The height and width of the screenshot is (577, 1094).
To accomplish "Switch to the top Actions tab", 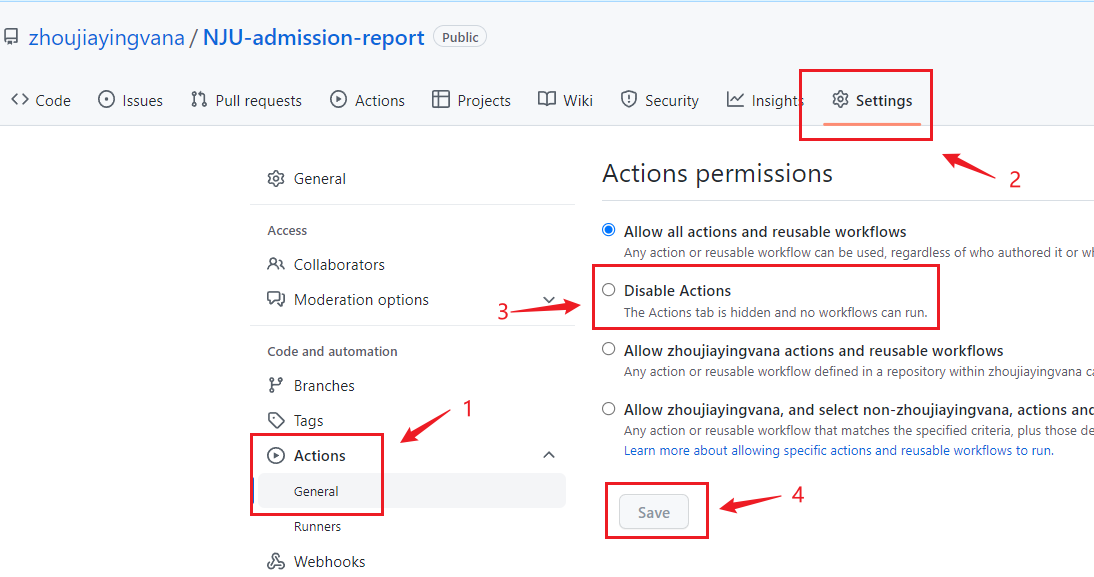I will coord(368,100).
